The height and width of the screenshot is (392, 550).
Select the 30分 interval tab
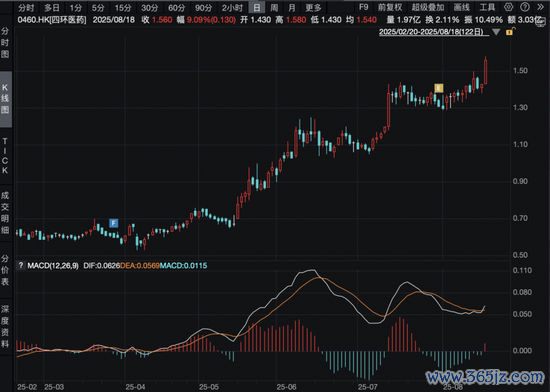[x=150, y=7]
